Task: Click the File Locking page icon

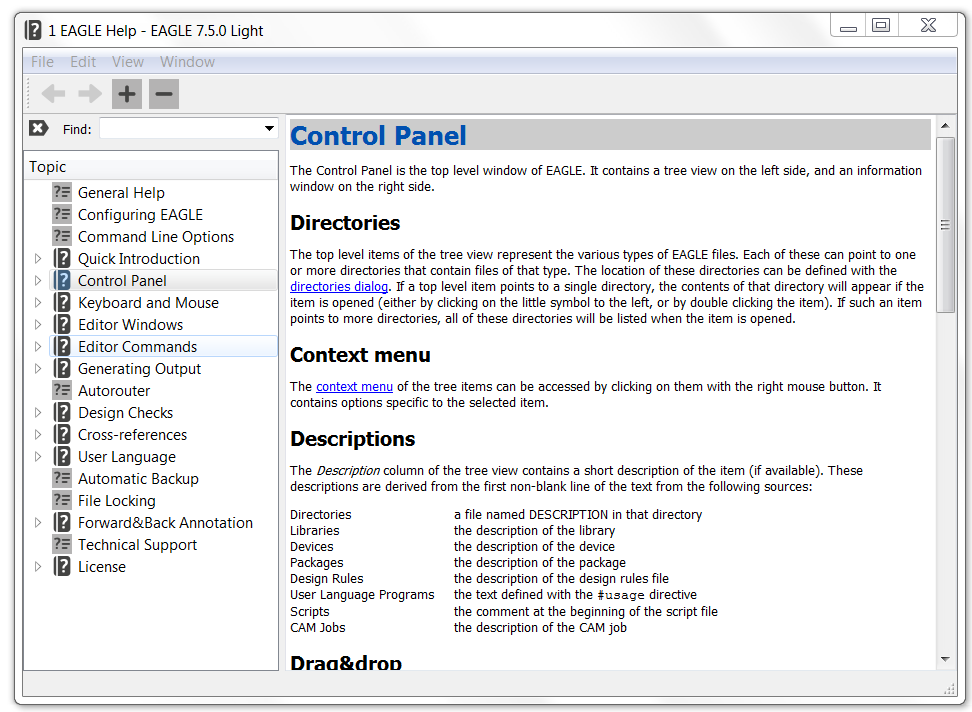Action: pos(62,501)
